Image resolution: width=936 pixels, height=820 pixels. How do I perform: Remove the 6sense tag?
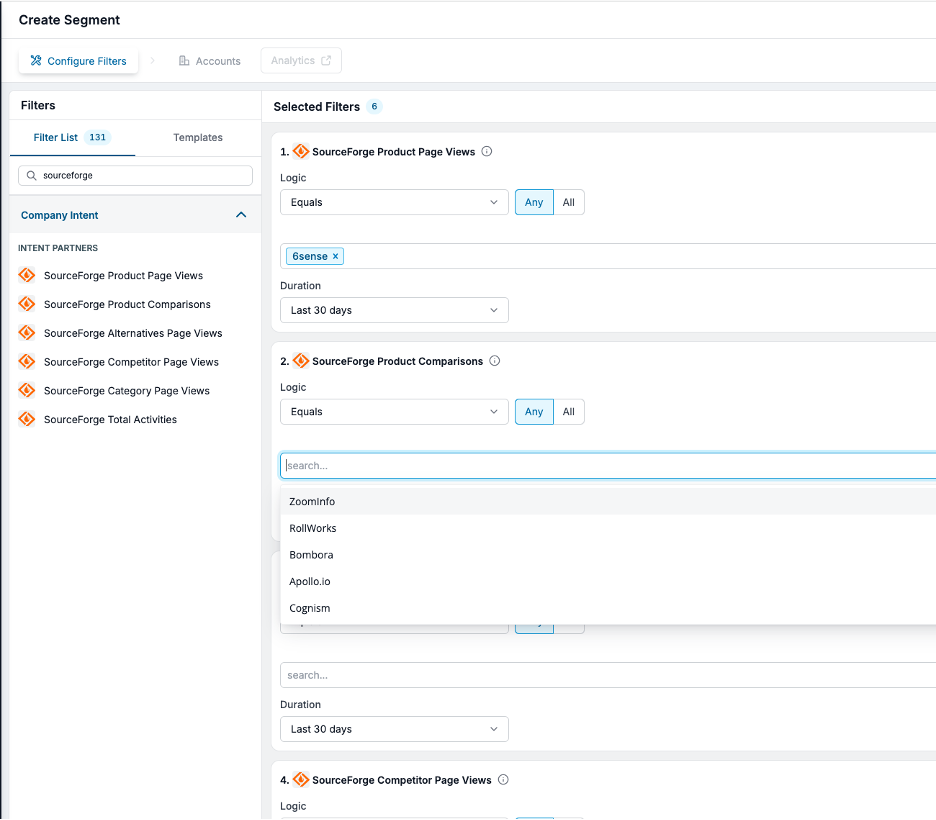pos(335,256)
